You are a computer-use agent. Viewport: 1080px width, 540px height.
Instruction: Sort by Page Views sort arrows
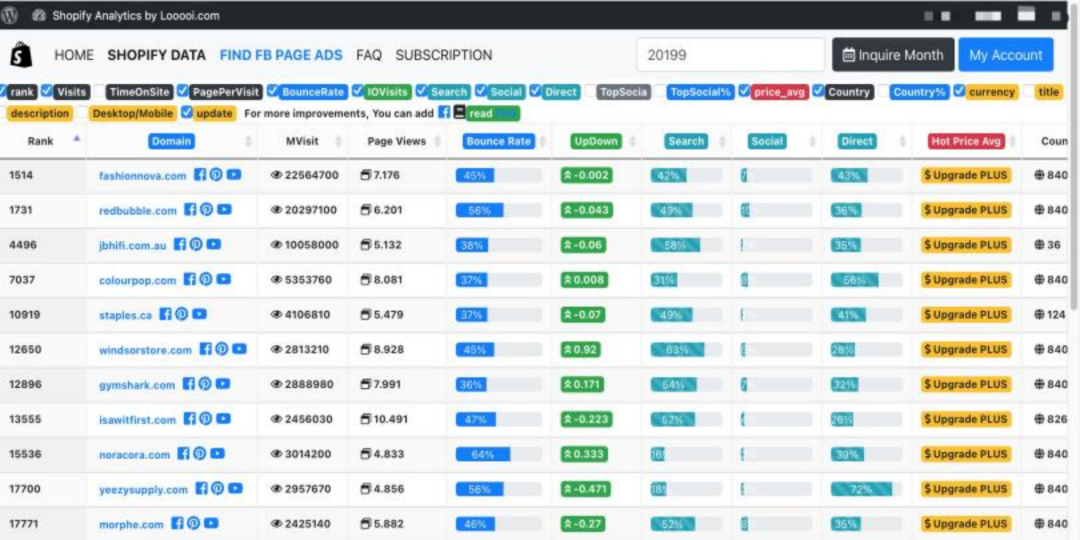coord(439,141)
